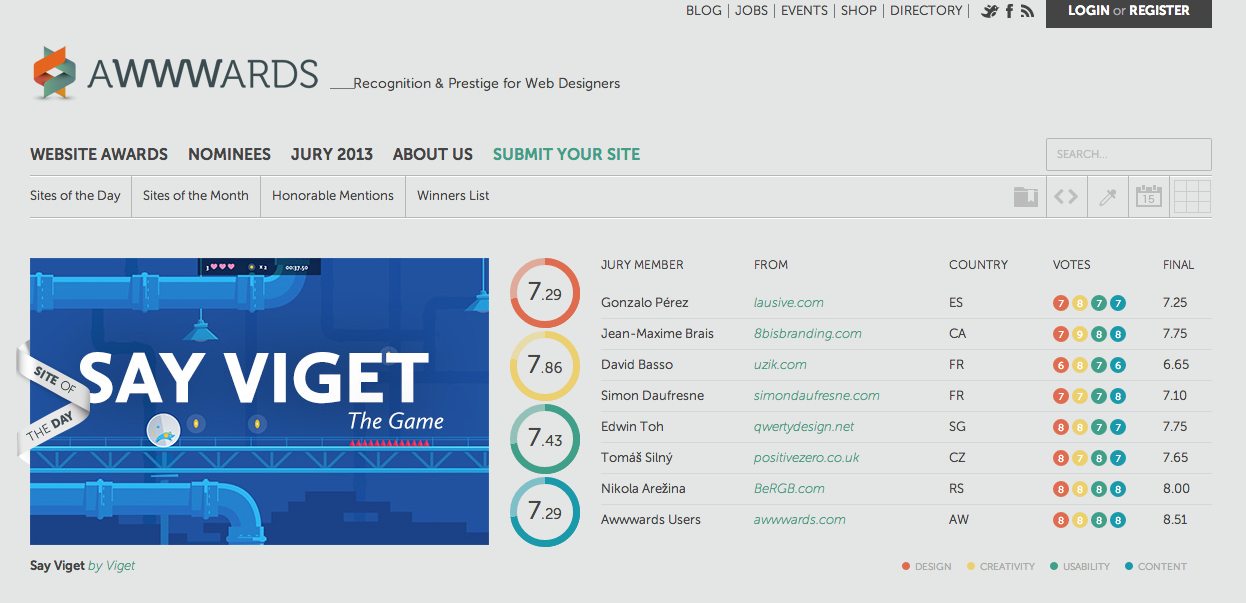Click the SG country code

click(x=958, y=427)
